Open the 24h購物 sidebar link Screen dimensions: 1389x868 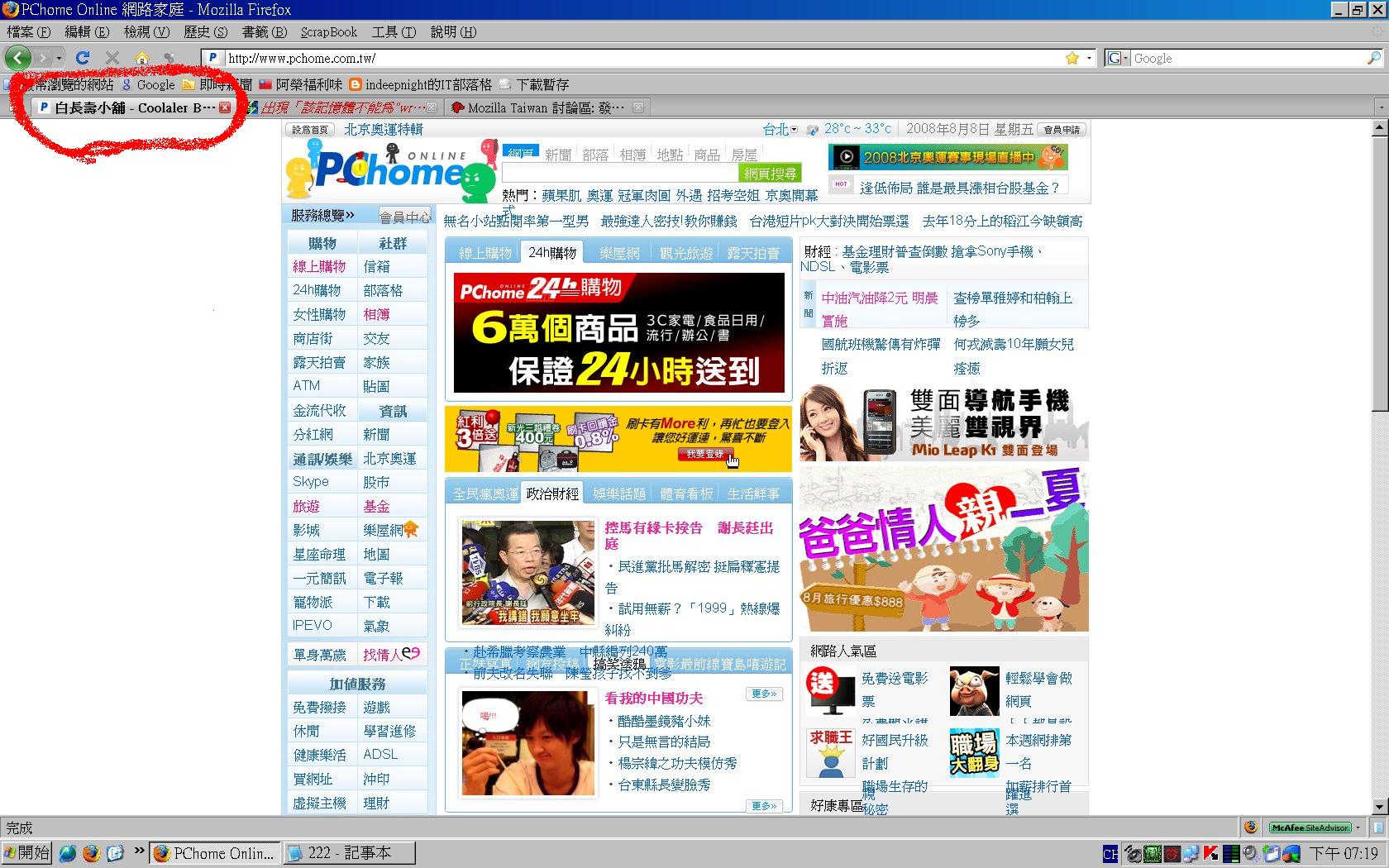[x=317, y=290]
